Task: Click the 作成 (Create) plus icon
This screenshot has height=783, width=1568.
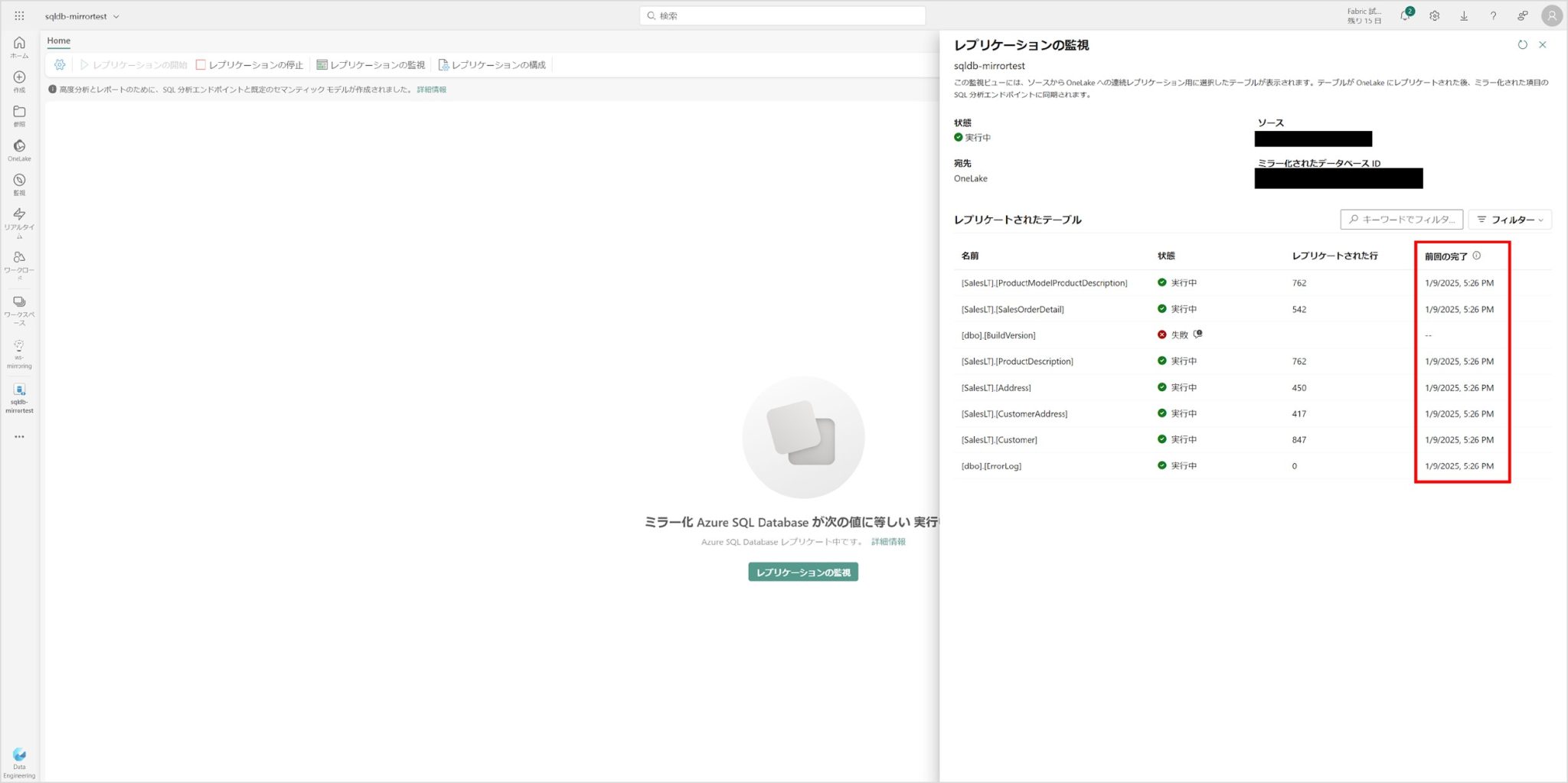Action: pyautogui.click(x=19, y=77)
